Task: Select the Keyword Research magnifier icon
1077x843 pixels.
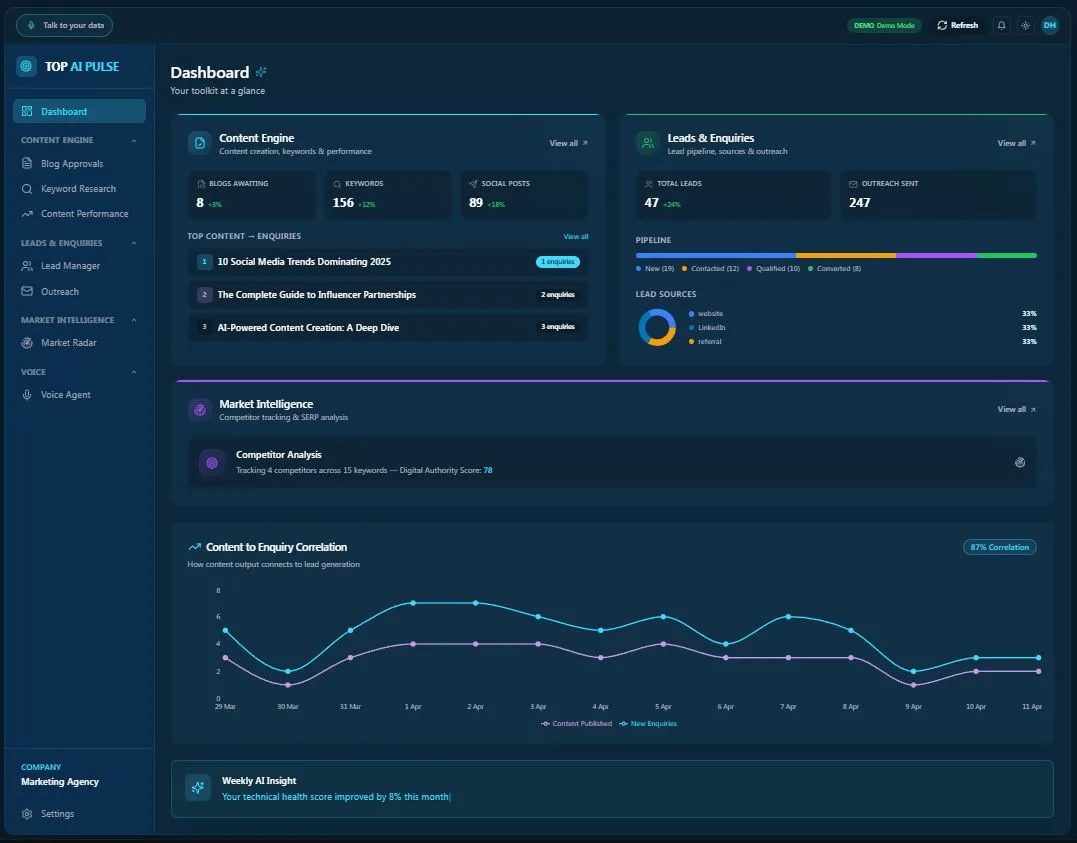Action: 27,188
